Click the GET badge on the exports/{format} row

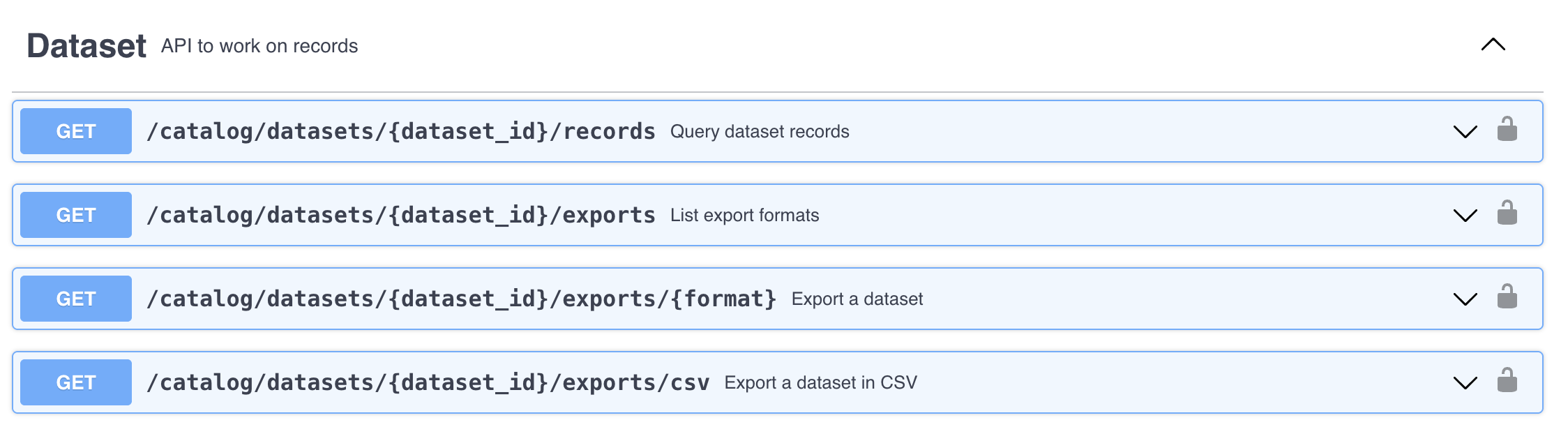pos(76,299)
